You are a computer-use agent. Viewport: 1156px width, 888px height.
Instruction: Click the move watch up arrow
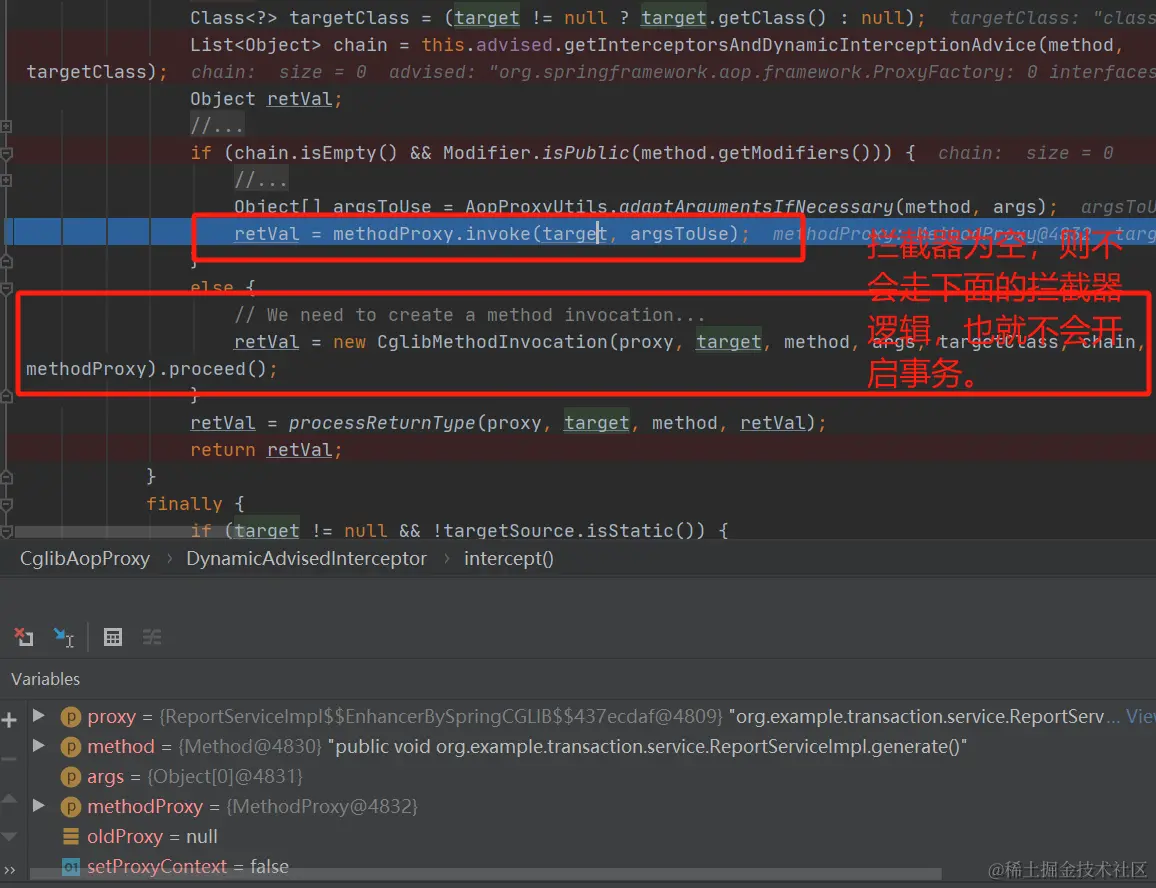[9, 799]
